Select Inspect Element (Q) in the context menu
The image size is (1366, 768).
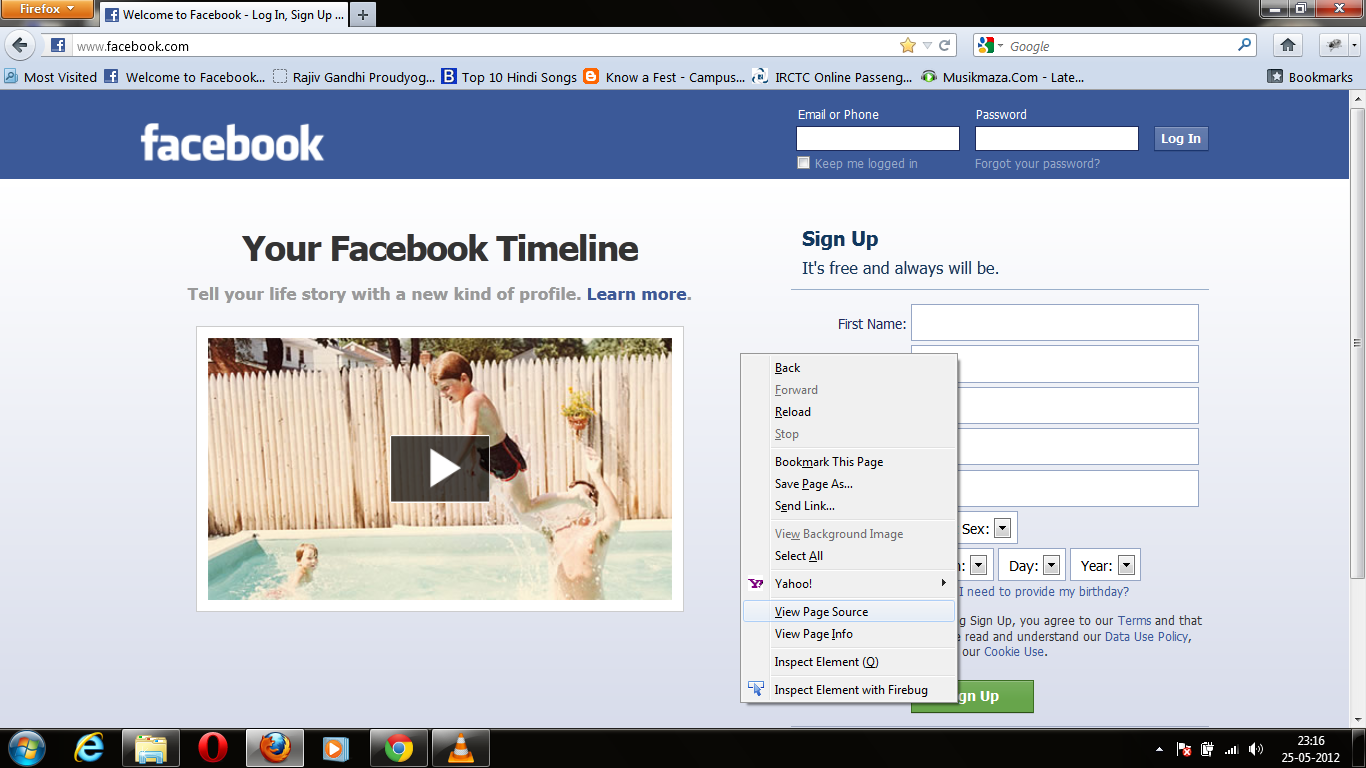(849, 662)
